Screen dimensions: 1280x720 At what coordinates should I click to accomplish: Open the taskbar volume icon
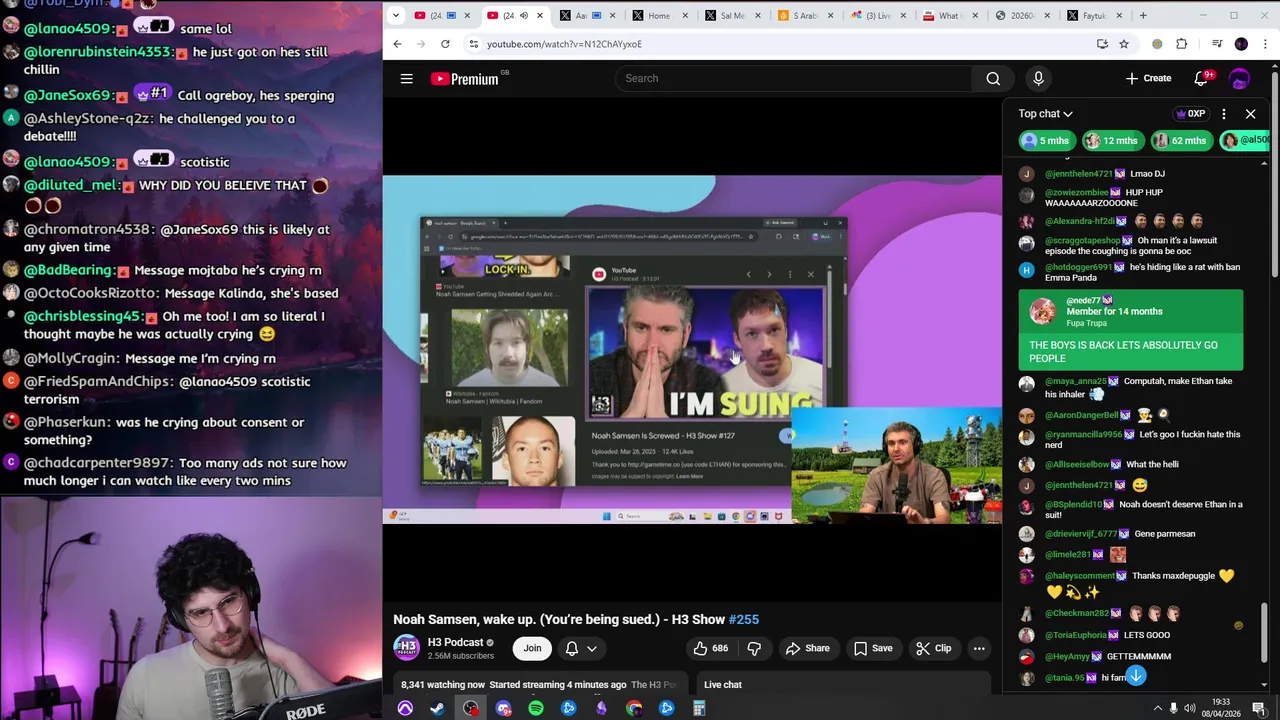(1192, 708)
